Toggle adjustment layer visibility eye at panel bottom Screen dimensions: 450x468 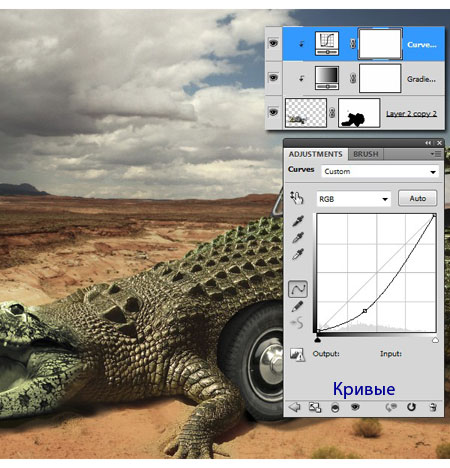click(355, 407)
